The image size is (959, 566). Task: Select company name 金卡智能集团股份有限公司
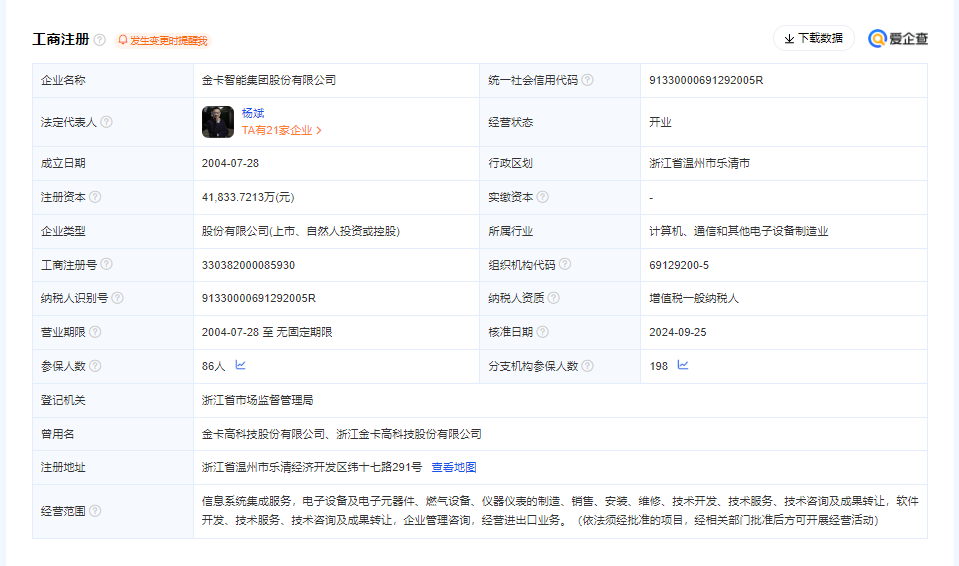pos(268,80)
